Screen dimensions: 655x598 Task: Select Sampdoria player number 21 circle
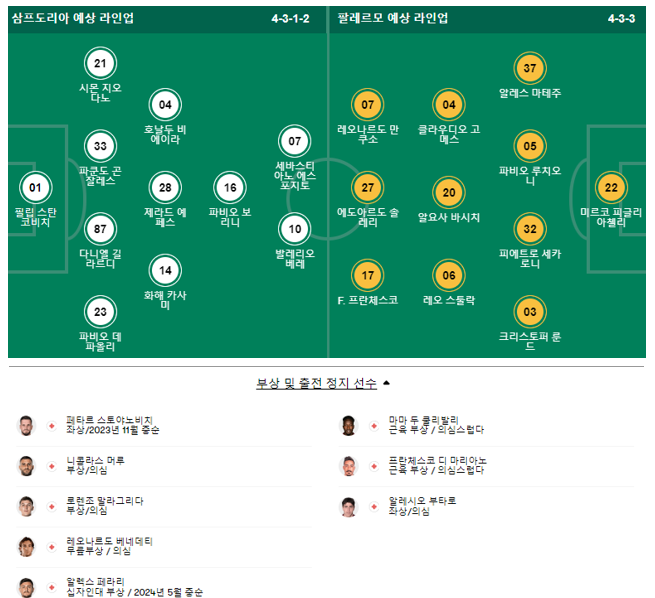tap(100, 63)
